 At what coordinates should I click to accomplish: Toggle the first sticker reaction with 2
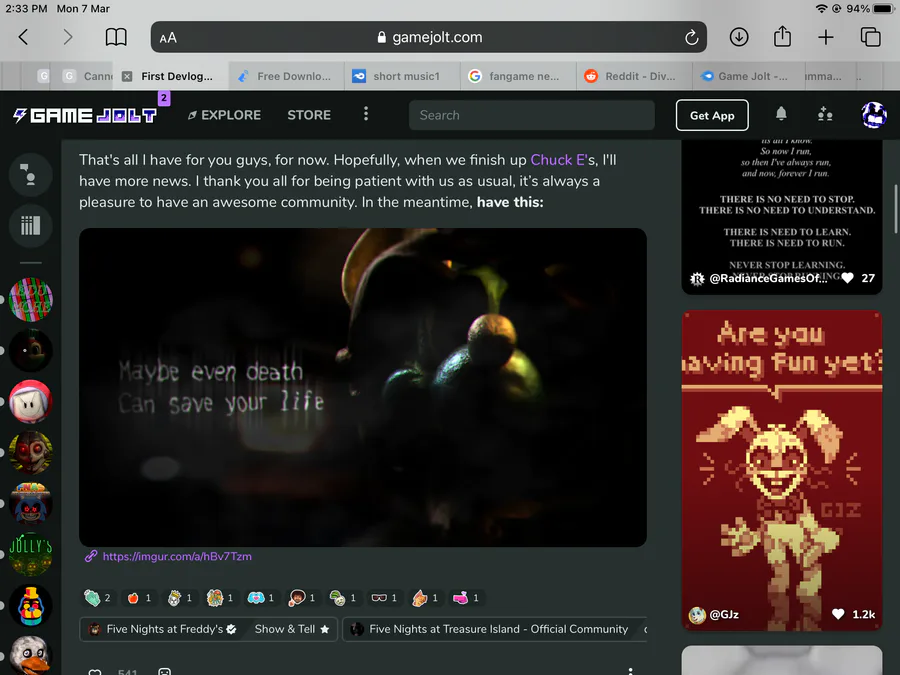tap(97, 598)
